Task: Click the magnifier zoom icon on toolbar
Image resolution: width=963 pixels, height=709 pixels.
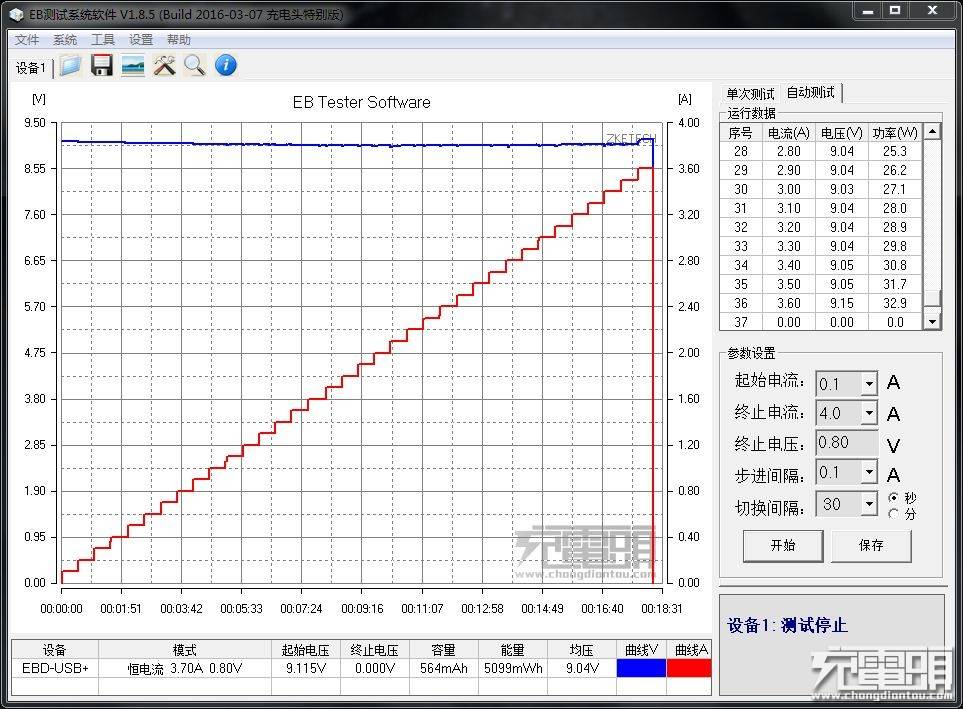Action: pyautogui.click(x=194, y=64)
